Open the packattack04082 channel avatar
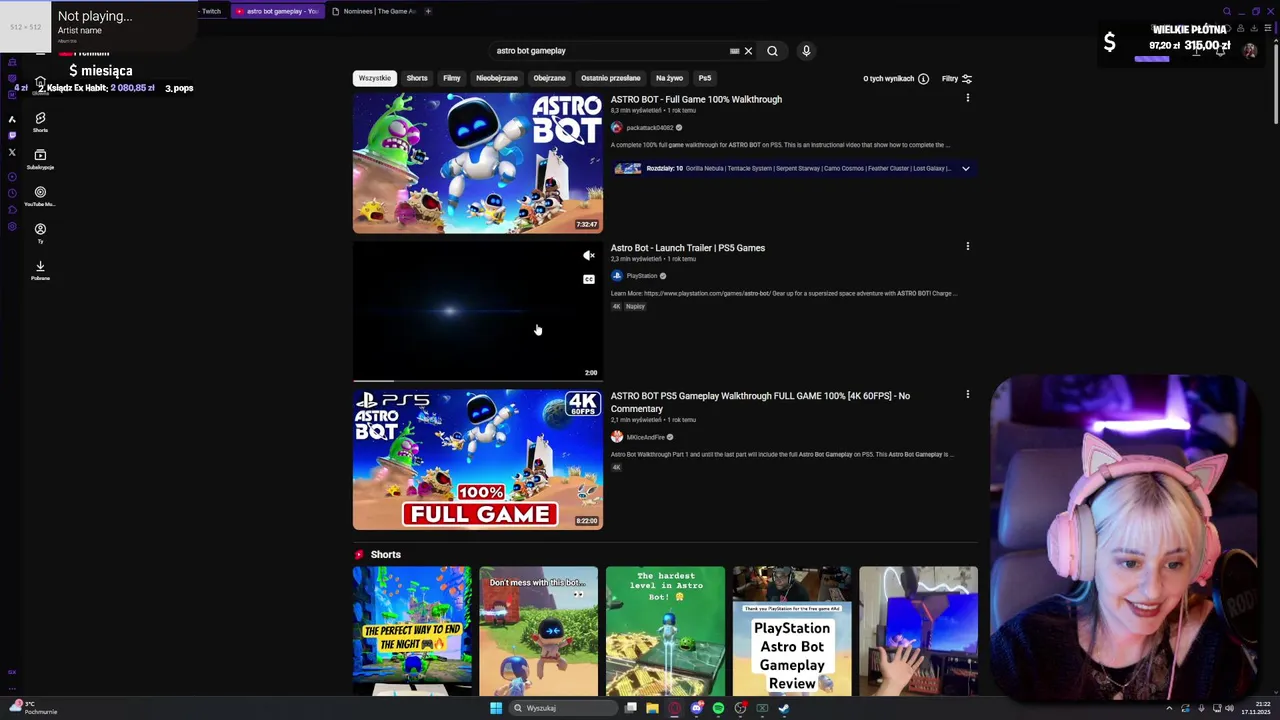This screenshot has width=1280, height=720. (617, 128)
